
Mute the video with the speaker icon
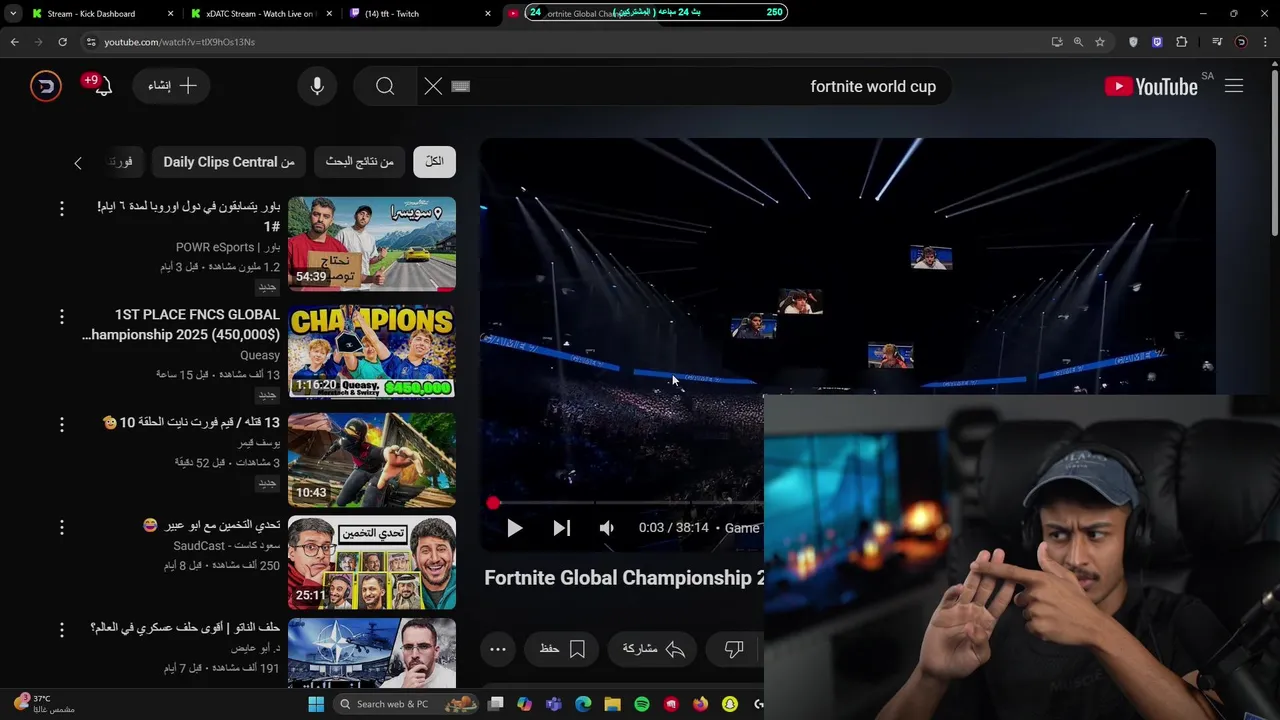(x=607, y=528)
